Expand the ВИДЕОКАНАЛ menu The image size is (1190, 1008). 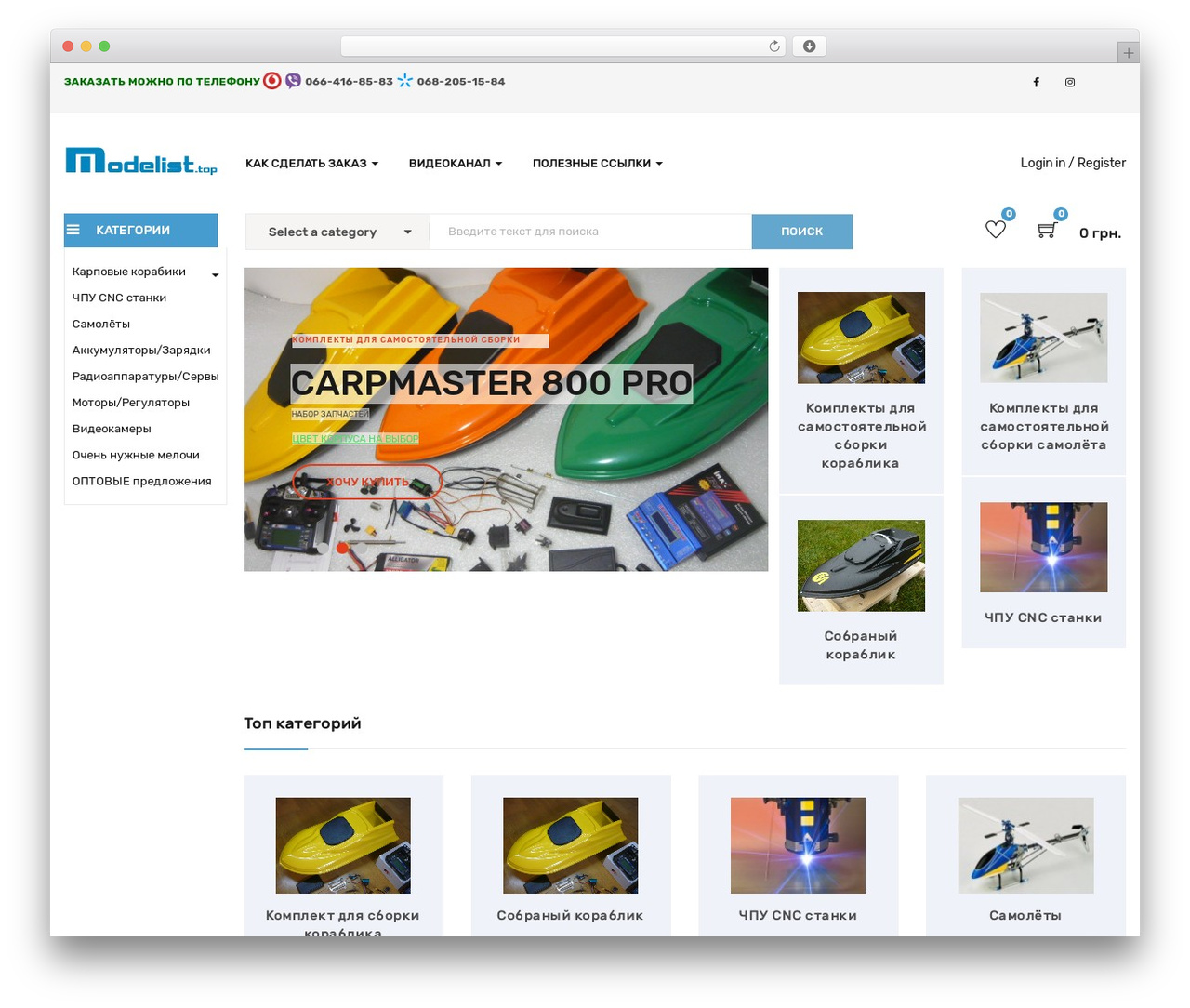click(x=456, y=163)
